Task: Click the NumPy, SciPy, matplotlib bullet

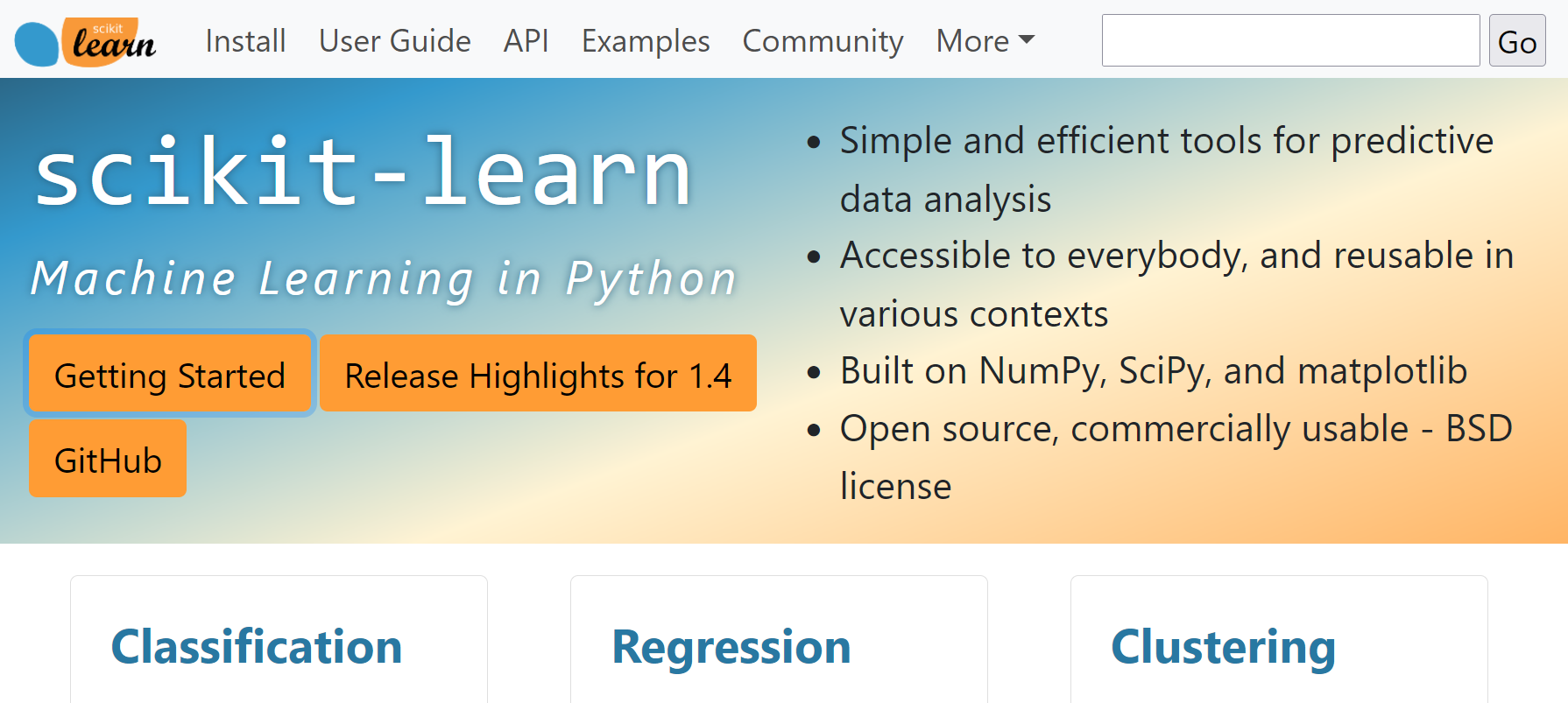Action: click(1153, 370)
